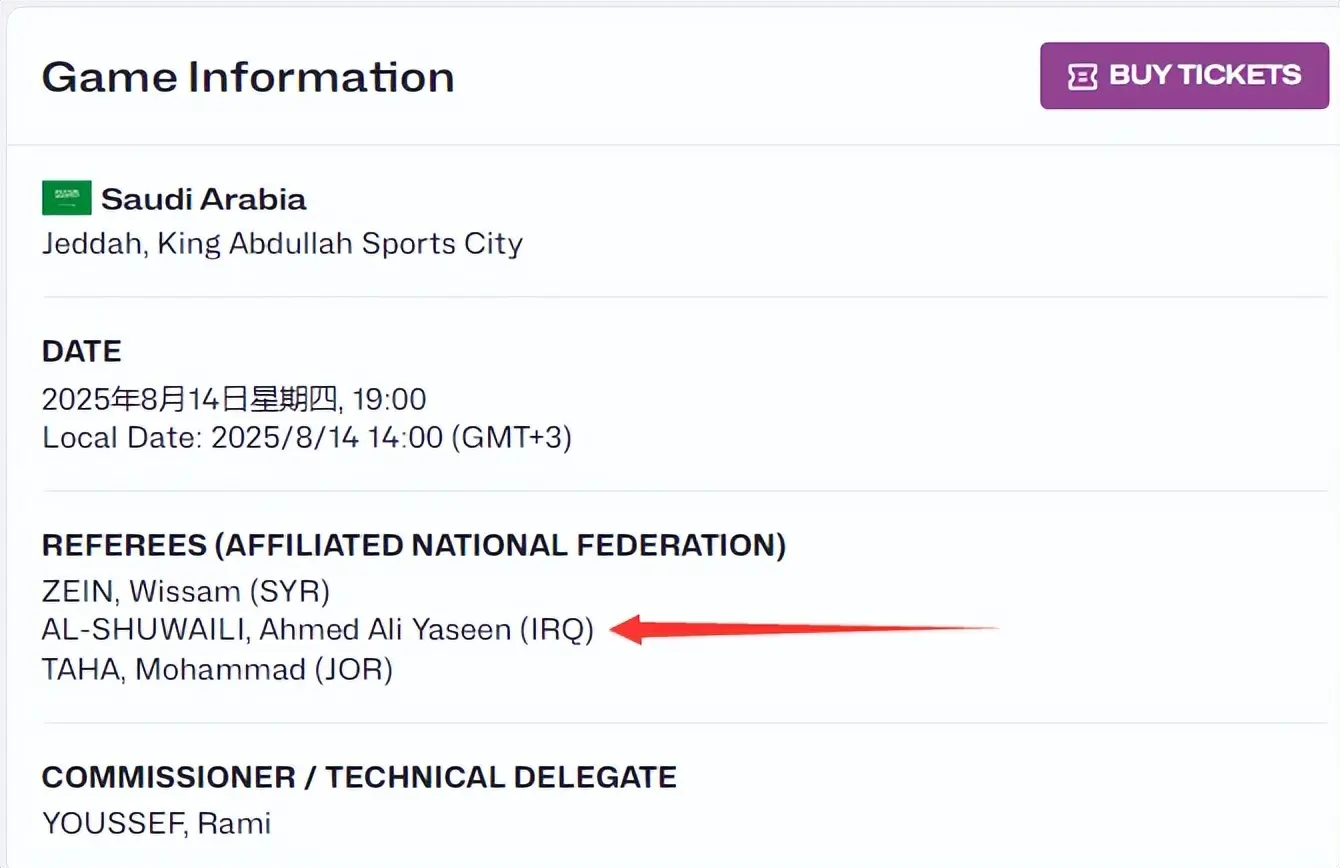Viewport: 1340px width, 868px height.
Task: Click the Referees section heading
Action: coord(413,545)
